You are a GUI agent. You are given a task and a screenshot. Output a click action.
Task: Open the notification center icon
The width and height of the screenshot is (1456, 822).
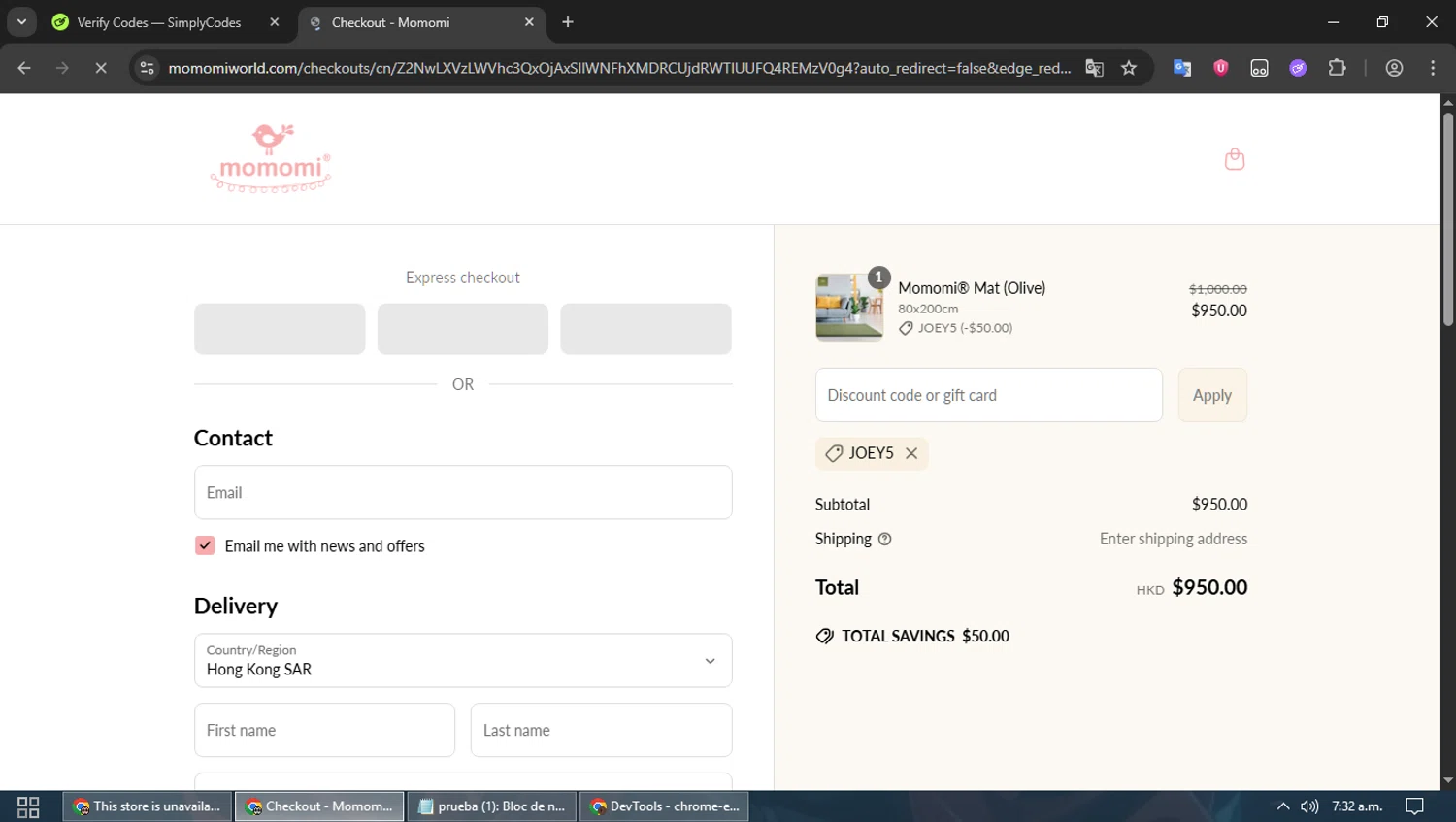point(1414,806)
